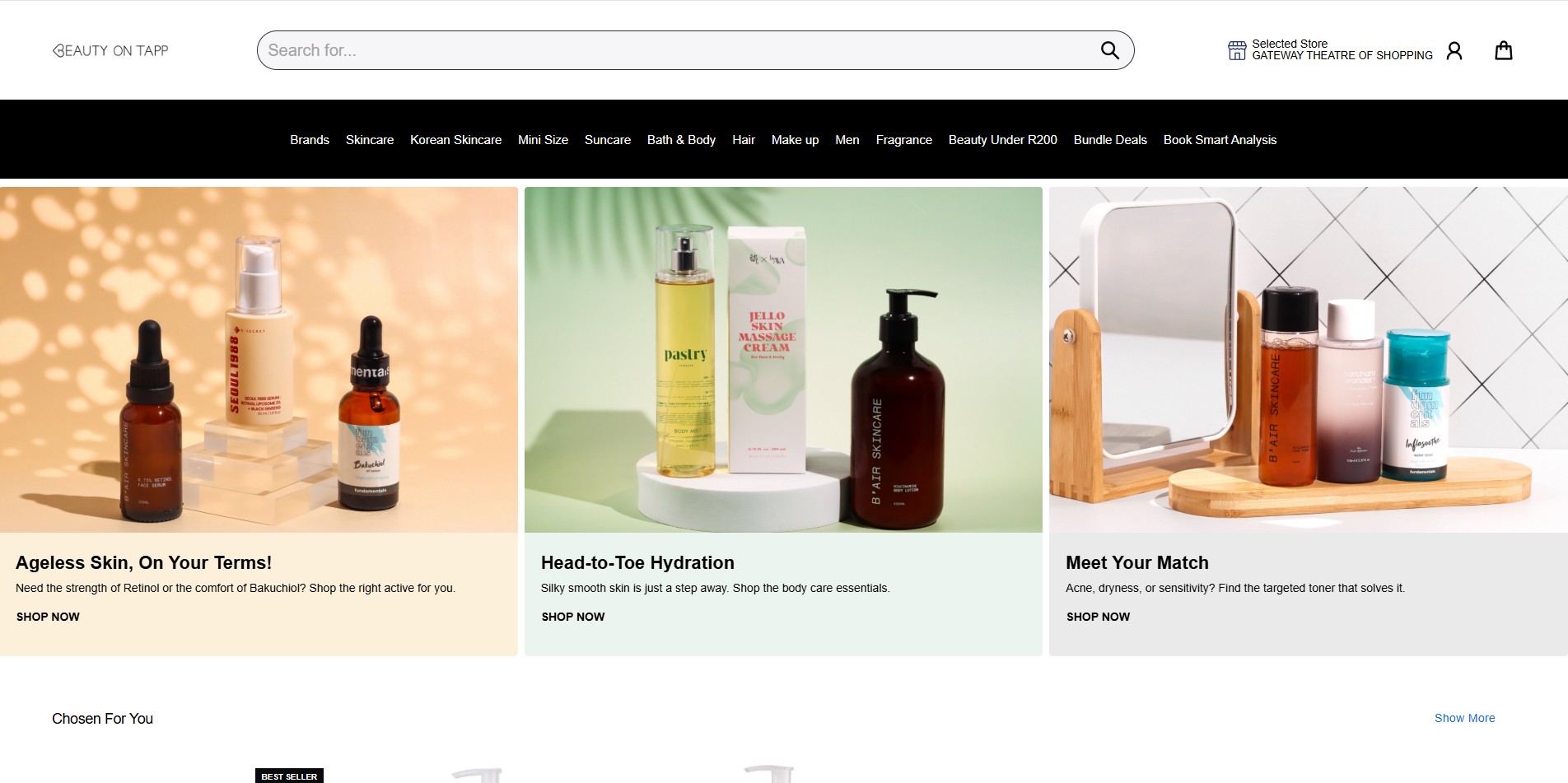Select the Fragrance menu item
This screenshot has width=1568, height=783.
pyautogui.click(x=903, y=140)
